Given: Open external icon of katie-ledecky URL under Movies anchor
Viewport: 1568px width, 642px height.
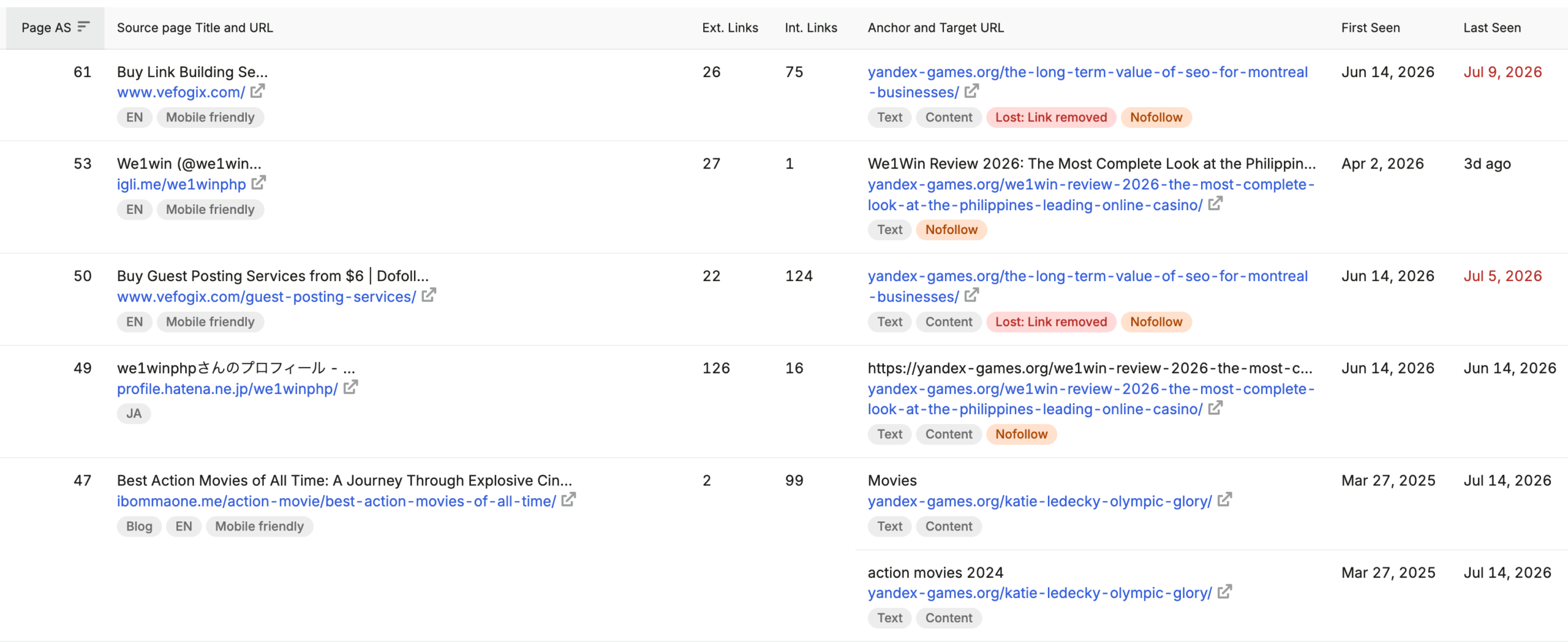Looking at the screenshot, I should point(1225,500).
